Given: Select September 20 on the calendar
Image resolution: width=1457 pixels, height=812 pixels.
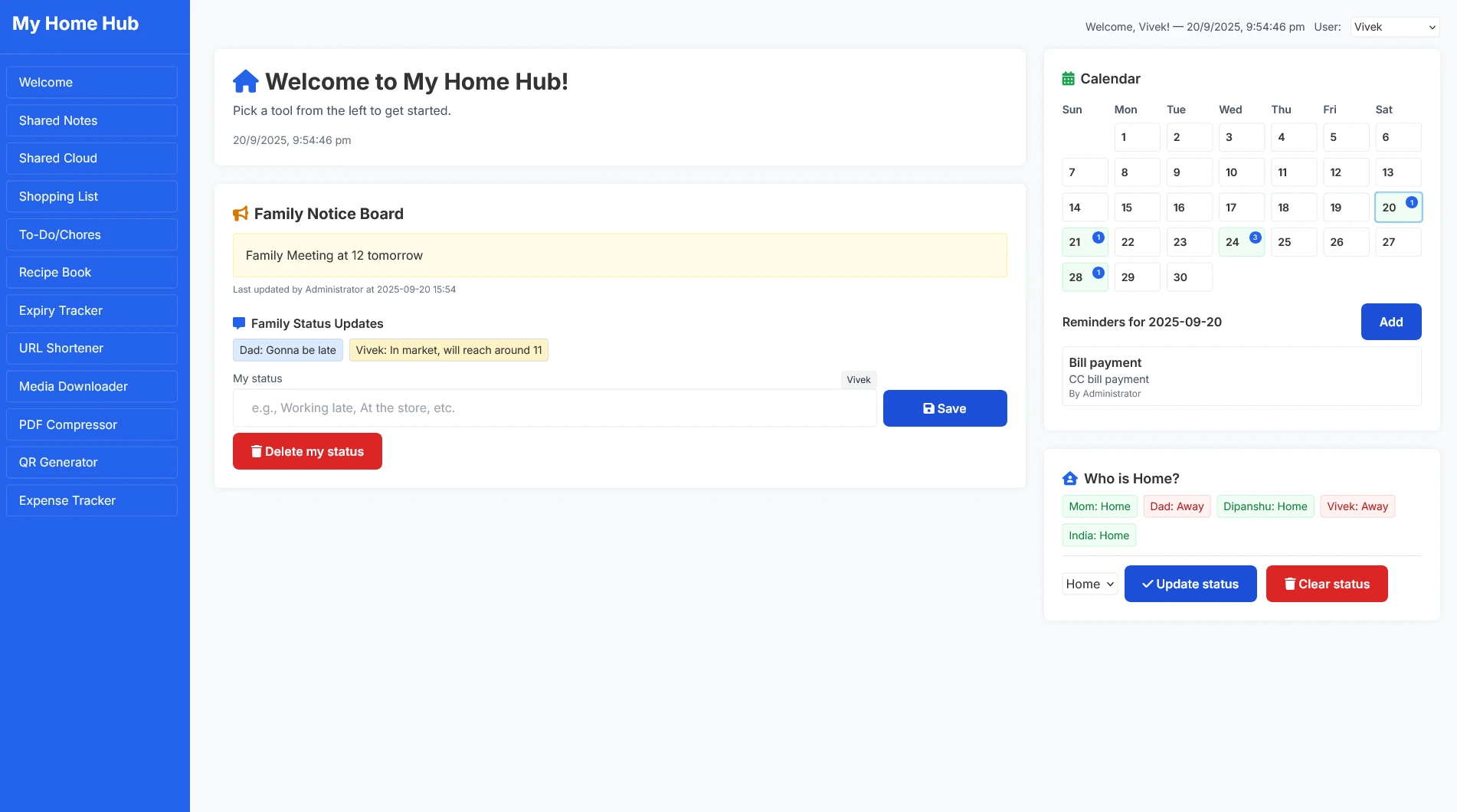Looking at the screenshot, I should click(x=1390, y=208).
